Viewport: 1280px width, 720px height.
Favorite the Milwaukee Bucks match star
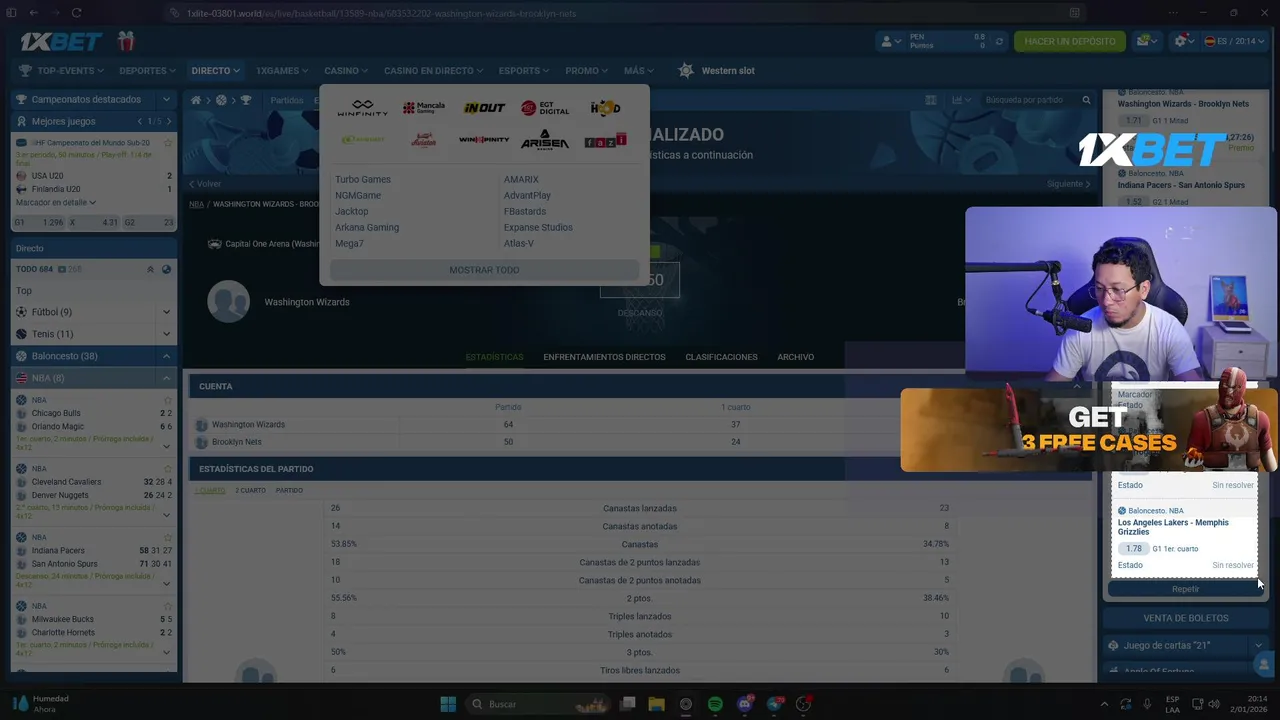coord(168,605)
